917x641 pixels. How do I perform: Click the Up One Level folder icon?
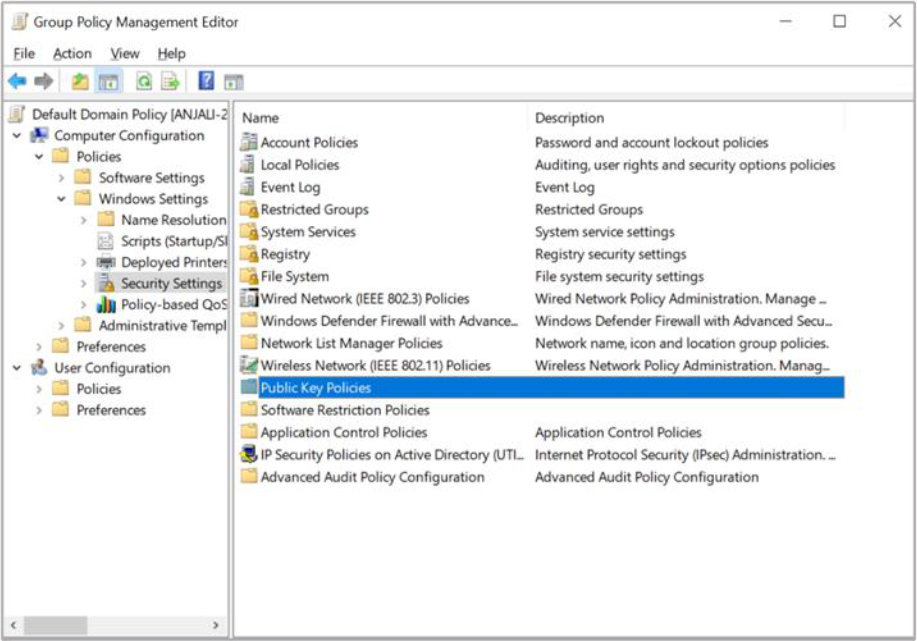80,82
